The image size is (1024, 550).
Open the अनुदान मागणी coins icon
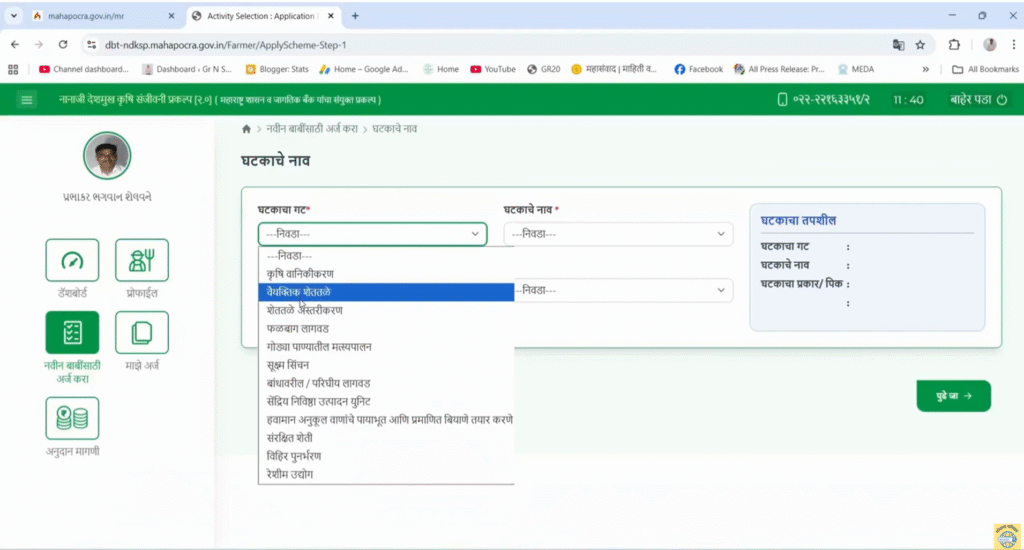pos(72,418)
